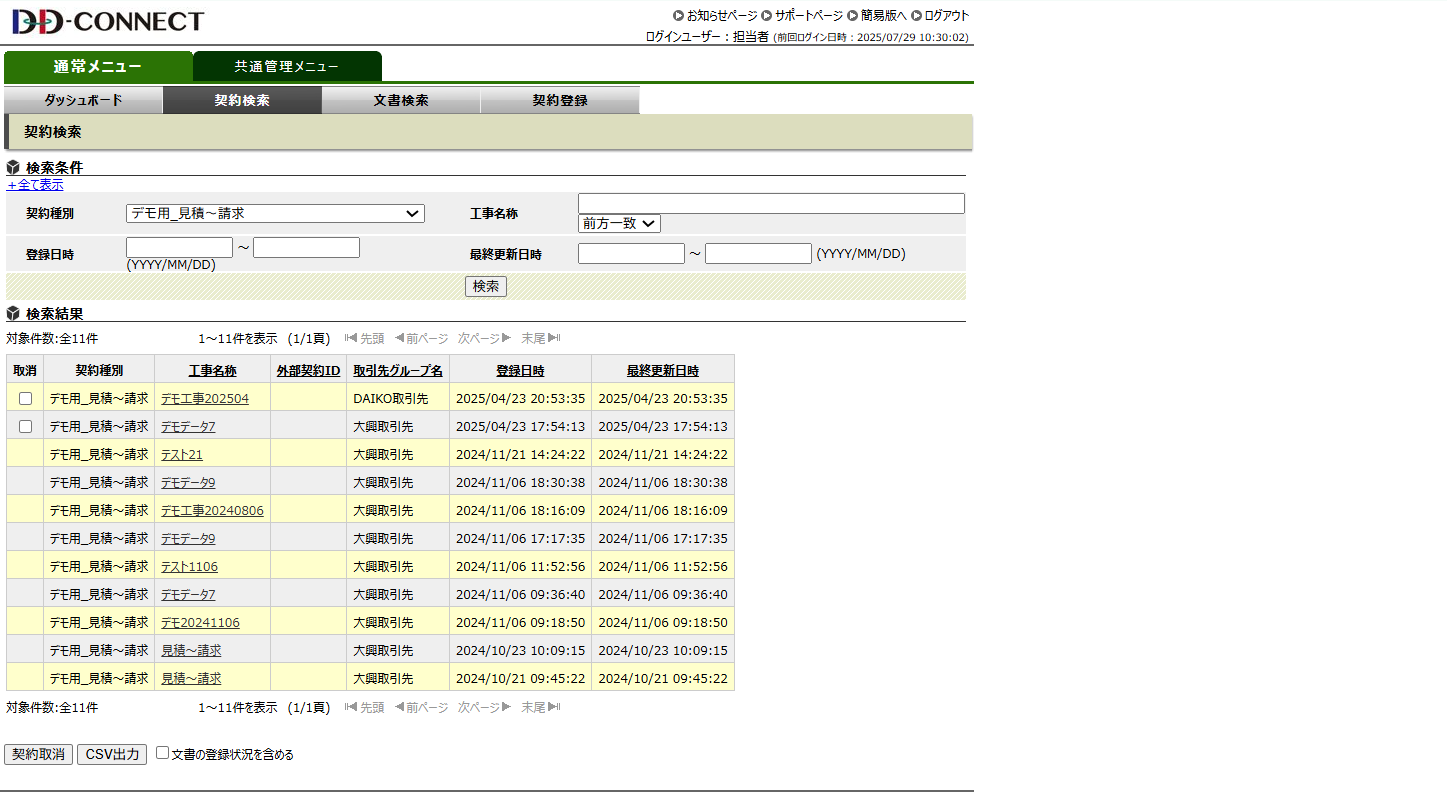Switch to the 通常メニュー tab
The image size is (1447, 794).
point(98,66)
